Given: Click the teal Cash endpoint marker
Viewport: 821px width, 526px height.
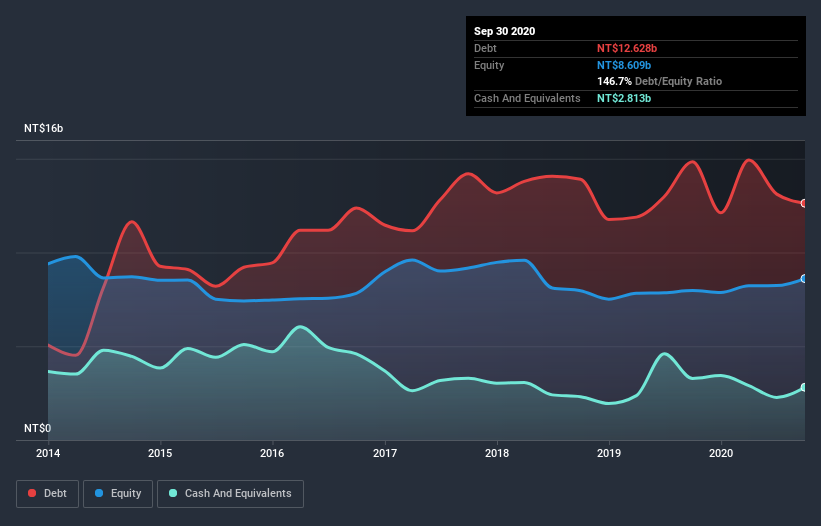Looking at the screenshot, I should 804,387.
